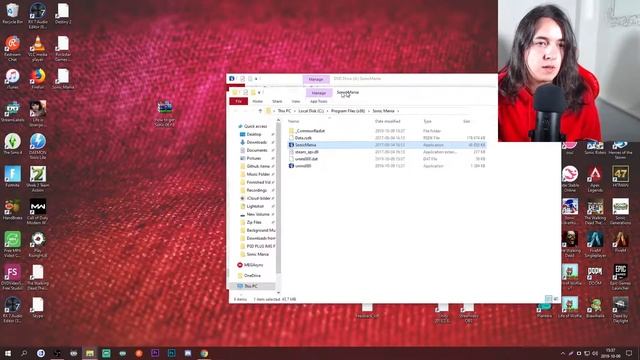Viewport: 640px width, 360px height.
Task: Open Sonic Mania folder in navigation pane
Action: [258, 254]
